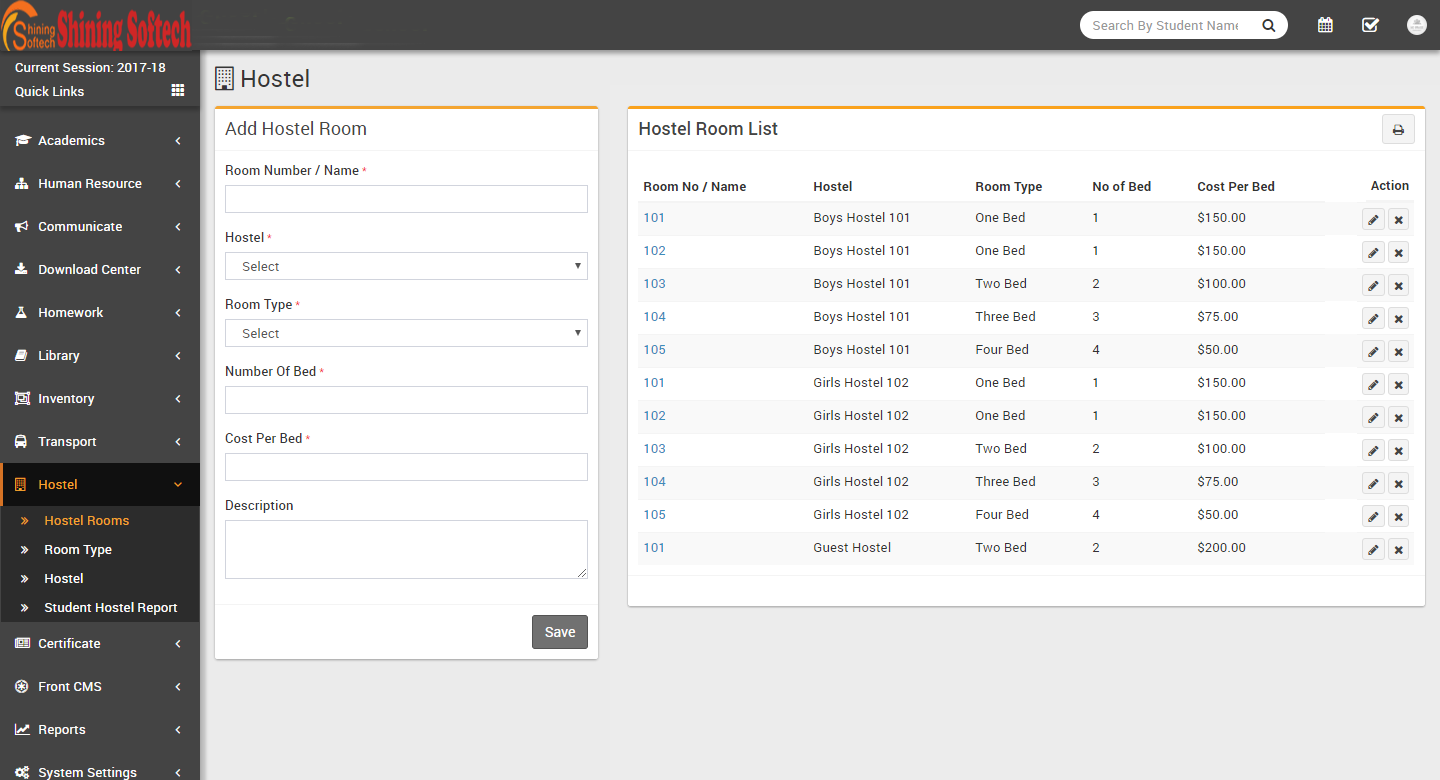Go to Hostel Rooms submenu

click(x=86, y=520)
